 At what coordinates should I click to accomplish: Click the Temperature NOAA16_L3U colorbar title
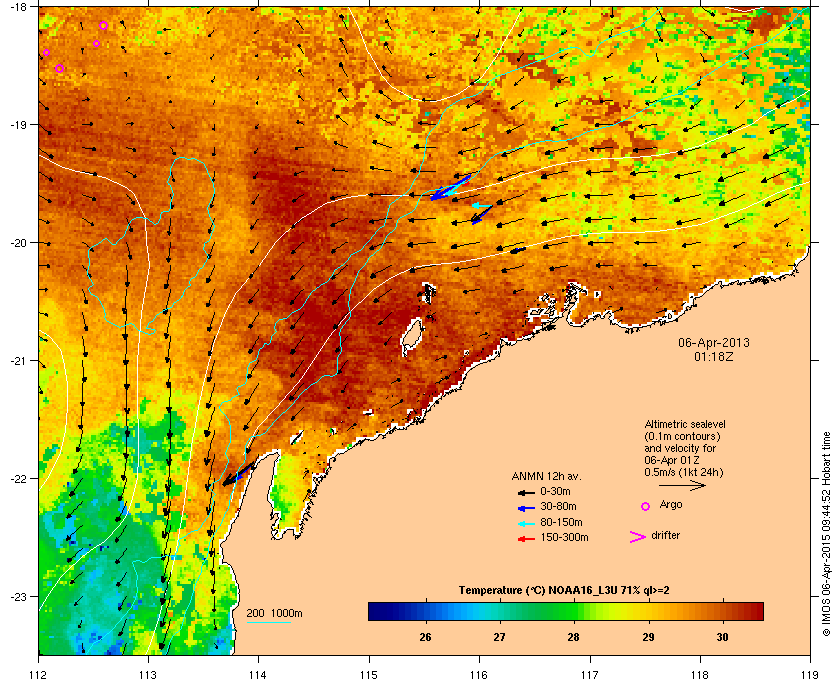[564, 591]
